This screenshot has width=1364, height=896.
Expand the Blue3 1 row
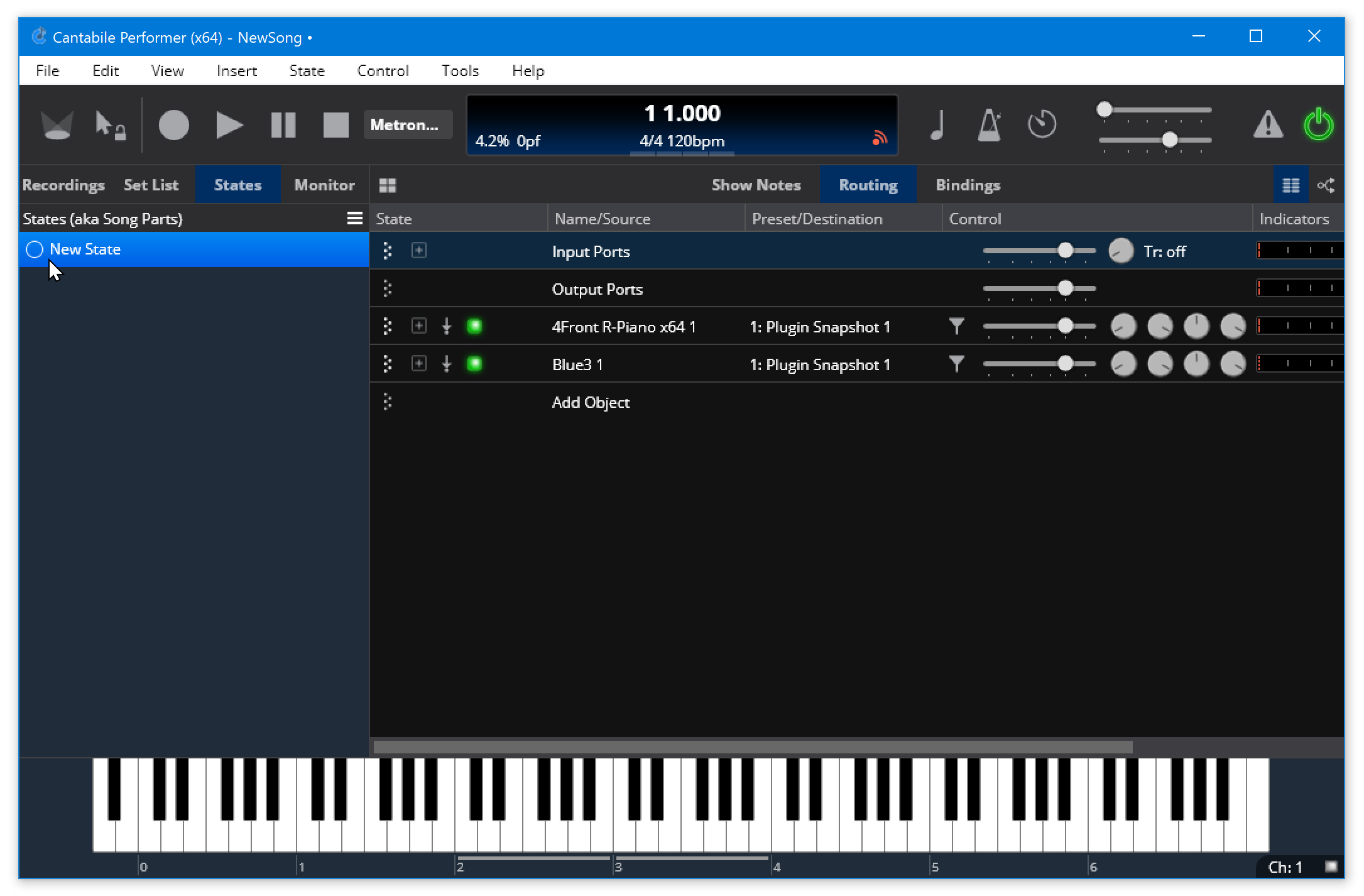coord(419,364)
